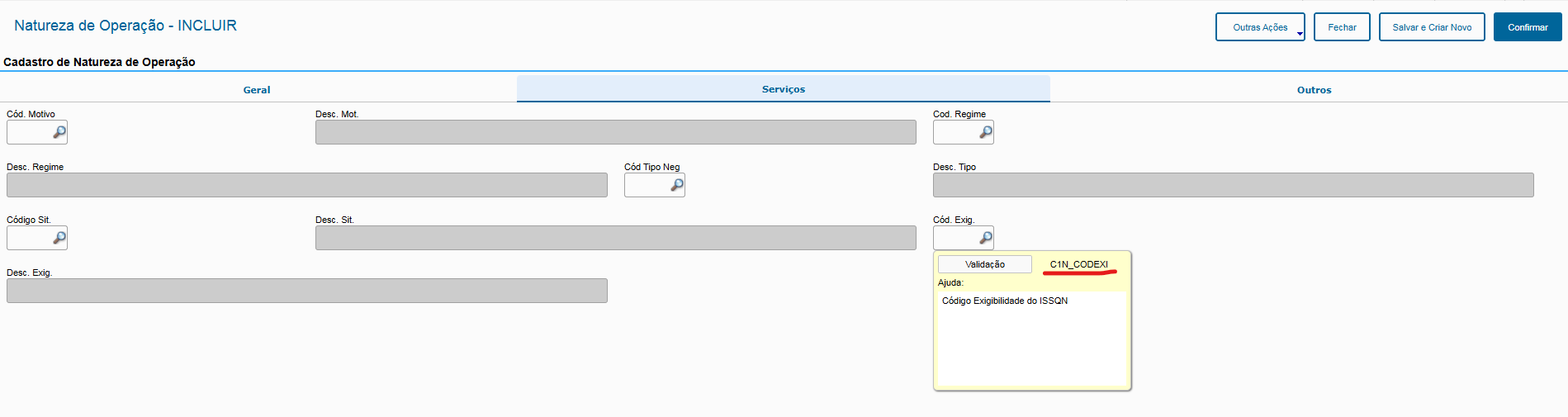
Task: Click Salvar e Criar Novo button
Action: tap(1432, 27)
